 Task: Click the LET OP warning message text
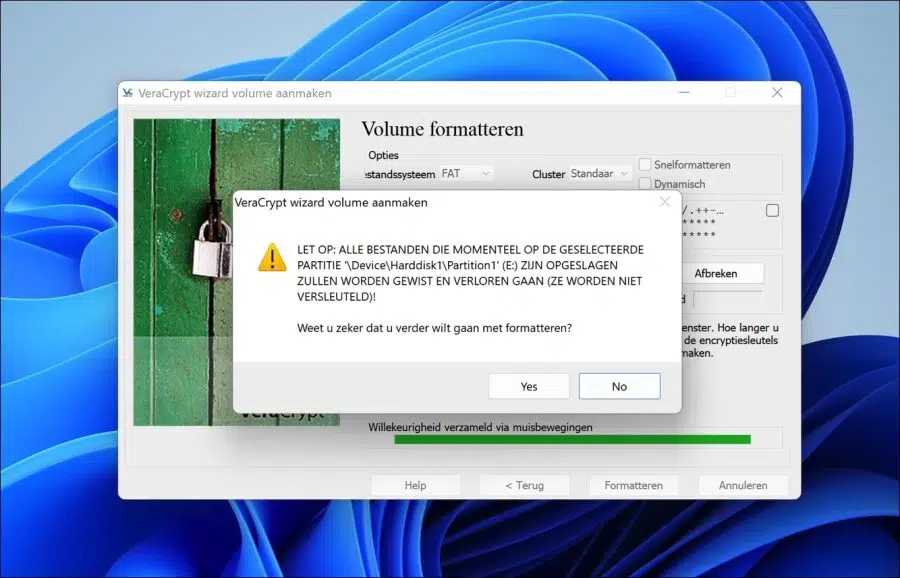pyautogui.click(x=470, y=273)
